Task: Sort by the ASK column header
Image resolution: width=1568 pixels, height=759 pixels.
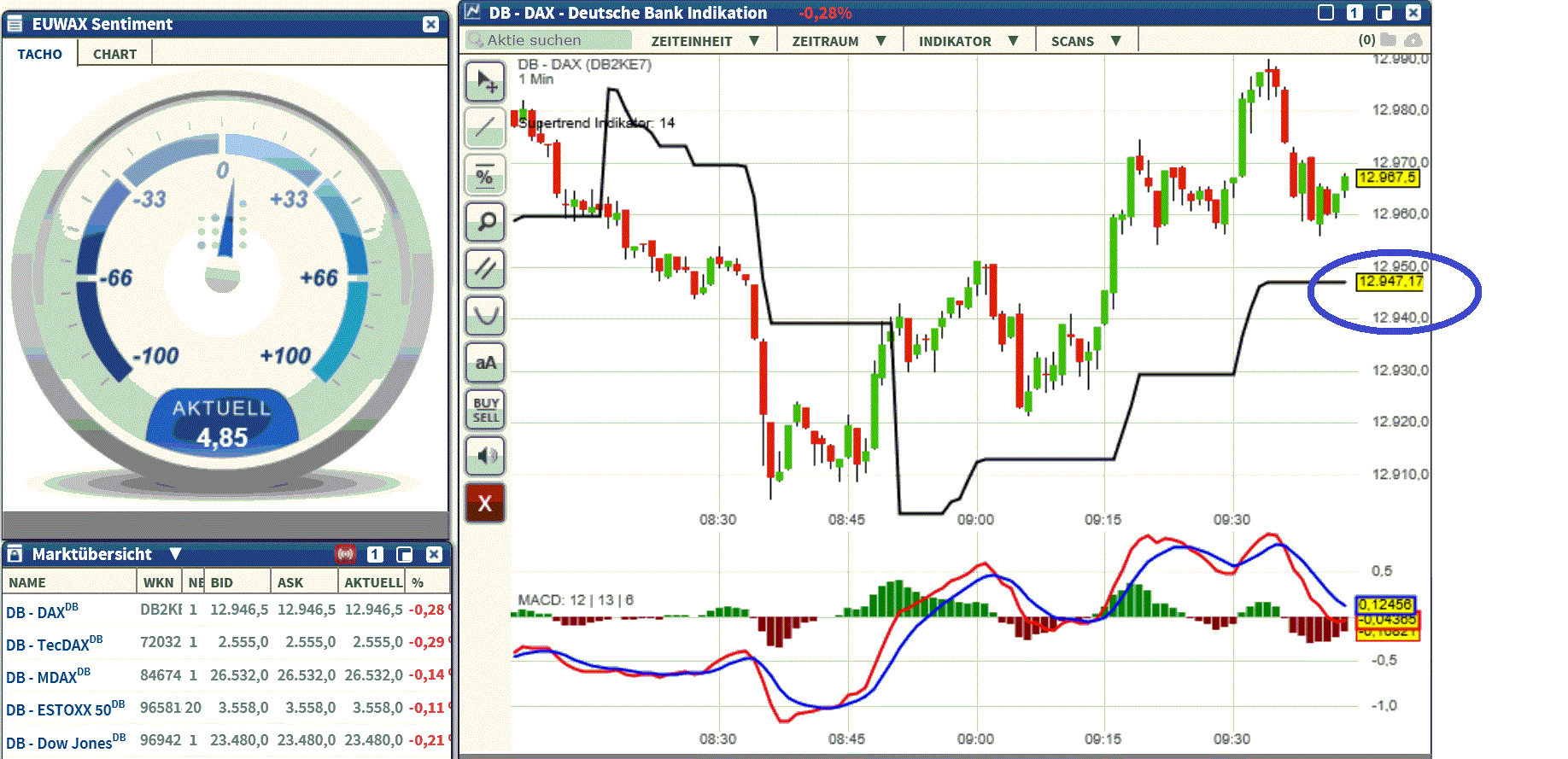Action: pyautogui.click(x=304, y=582)
